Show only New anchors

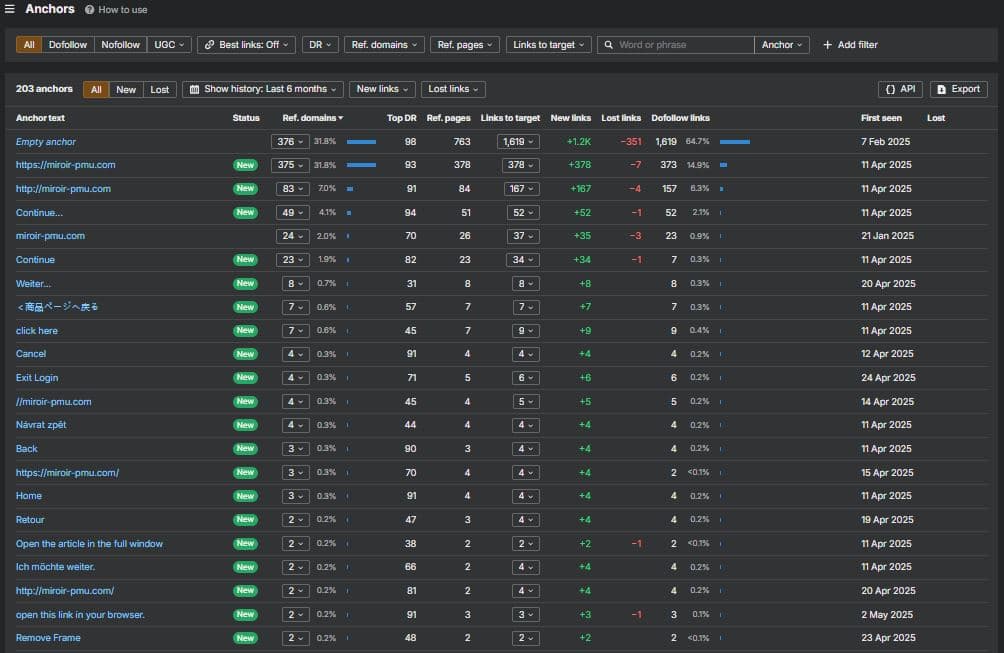(126, 90)
